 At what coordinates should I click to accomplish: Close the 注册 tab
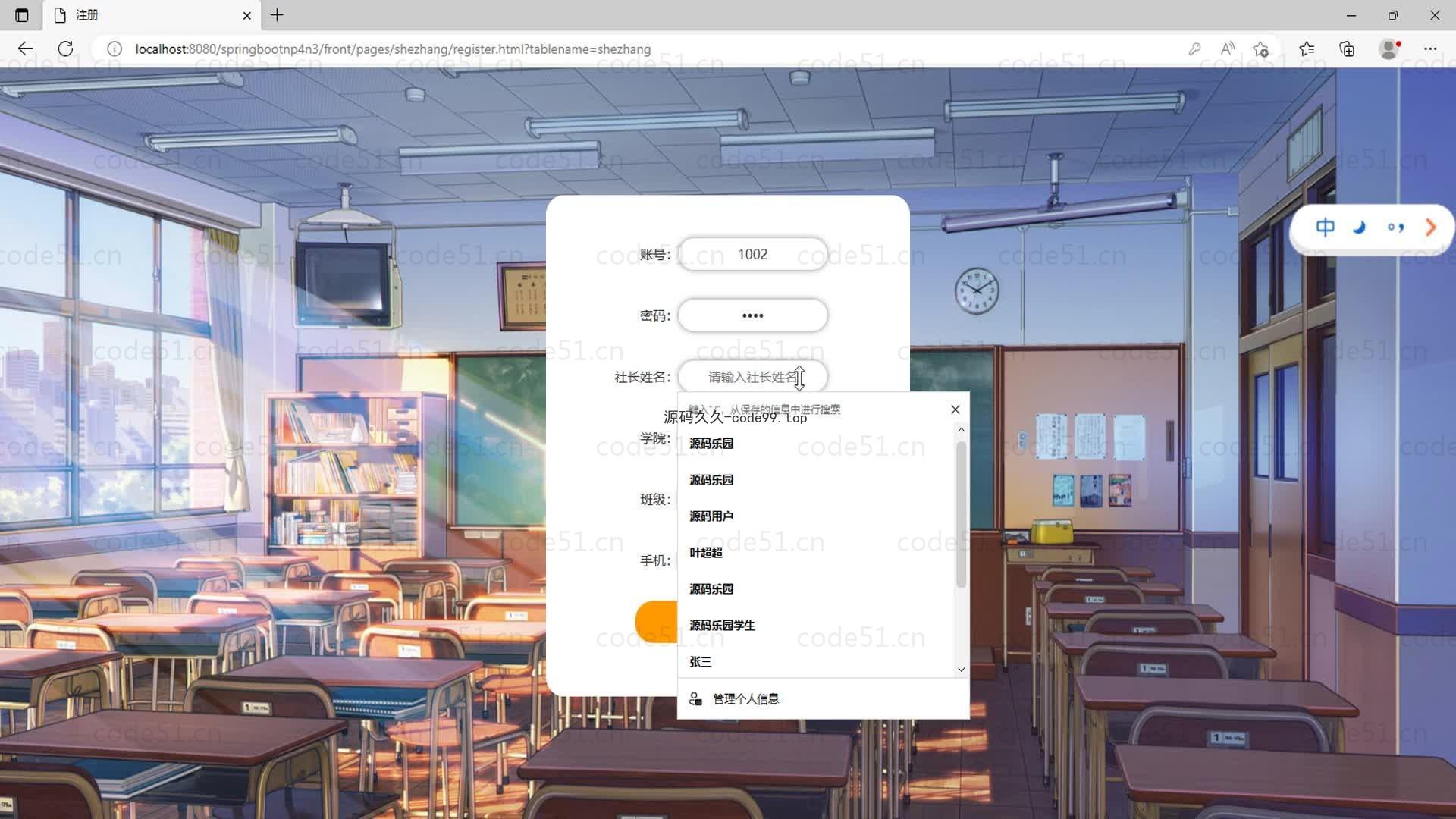point(246,15)
